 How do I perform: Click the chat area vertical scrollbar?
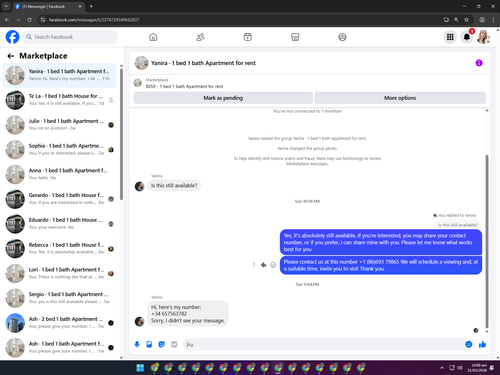tap(487, 242)
